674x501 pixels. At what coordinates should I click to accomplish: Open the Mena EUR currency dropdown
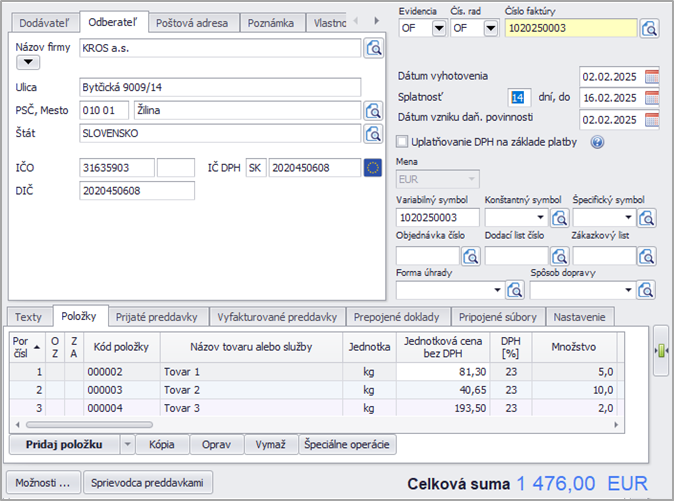click(438, 179)
